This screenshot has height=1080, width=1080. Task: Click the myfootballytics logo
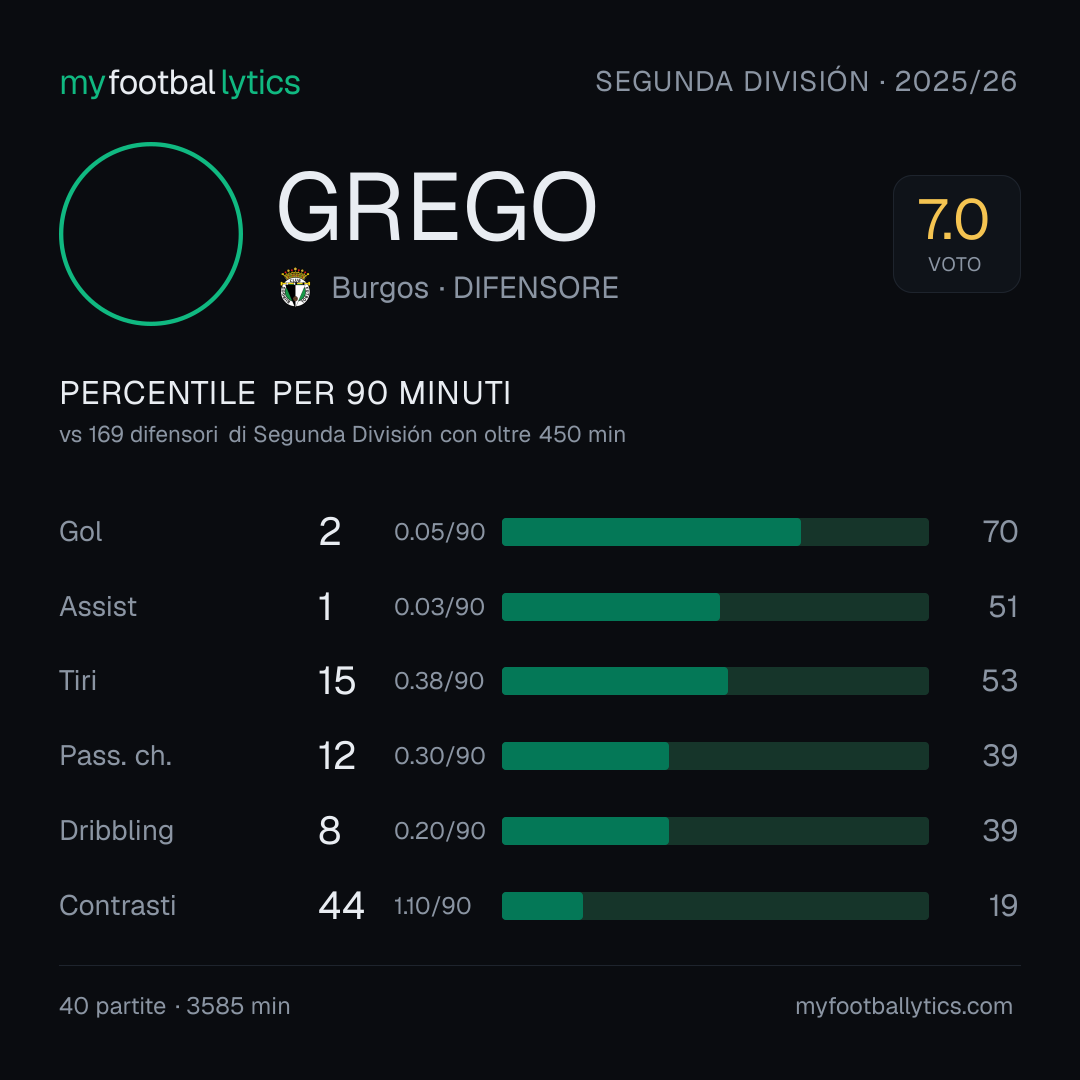180,83
